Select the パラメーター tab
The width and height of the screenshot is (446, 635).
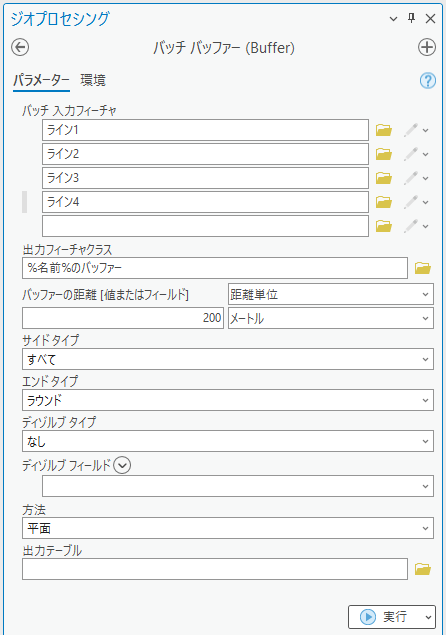[41, 80]
